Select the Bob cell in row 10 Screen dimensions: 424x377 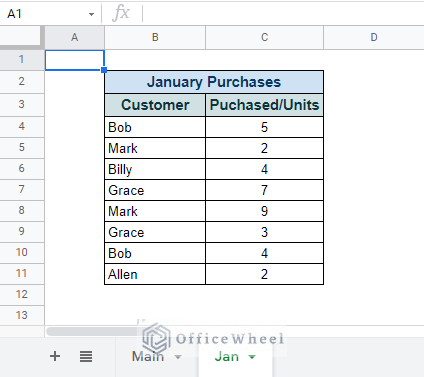coord(155,253)
